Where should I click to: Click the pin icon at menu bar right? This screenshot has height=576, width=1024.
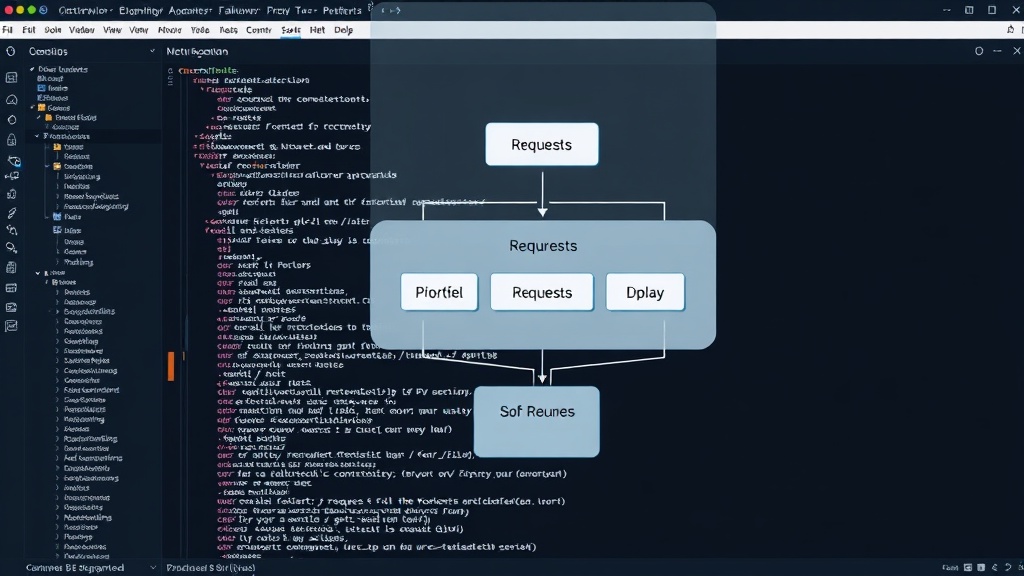pyautogui.click(x=1010, y=29)
